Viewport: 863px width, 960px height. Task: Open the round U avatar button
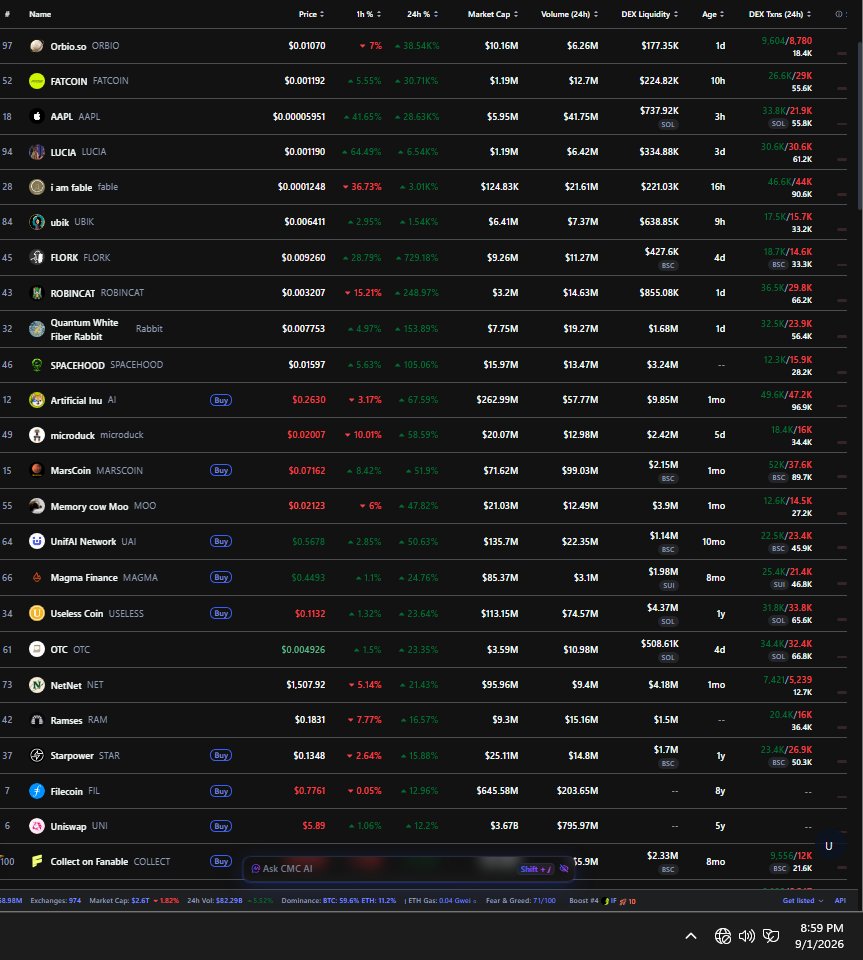(x=829, y=846)
